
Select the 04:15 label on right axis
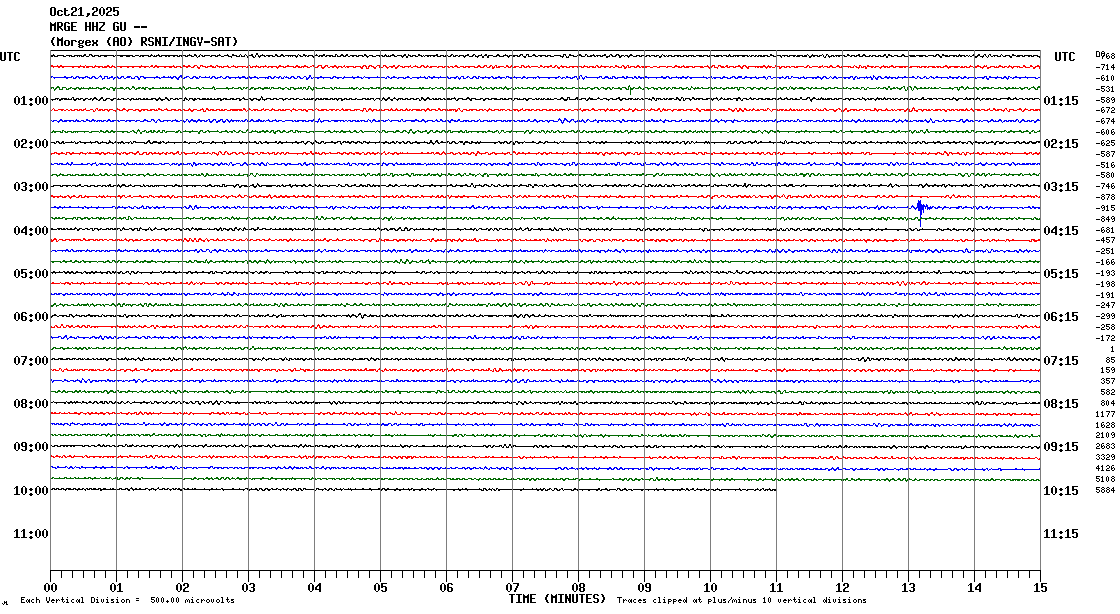click(1060, 231)
